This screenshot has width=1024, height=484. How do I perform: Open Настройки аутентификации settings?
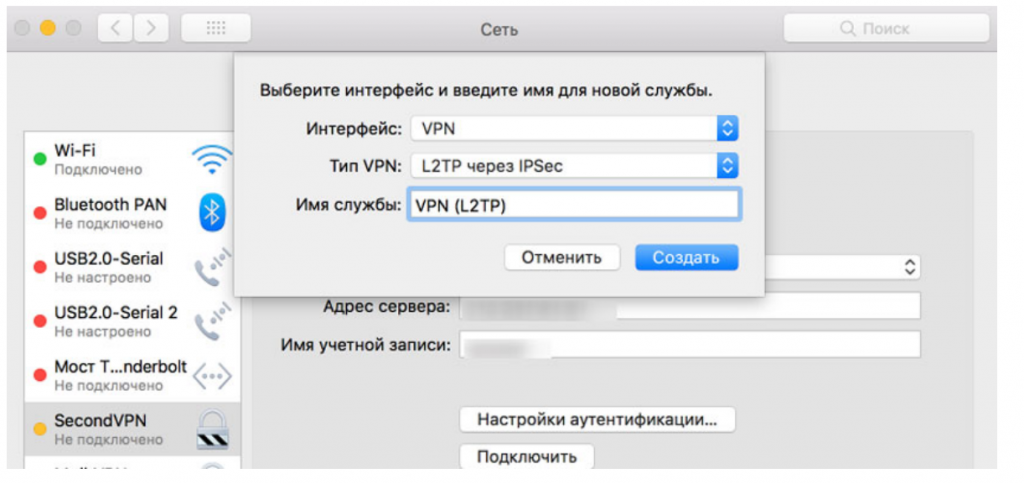tap(597, 419)
